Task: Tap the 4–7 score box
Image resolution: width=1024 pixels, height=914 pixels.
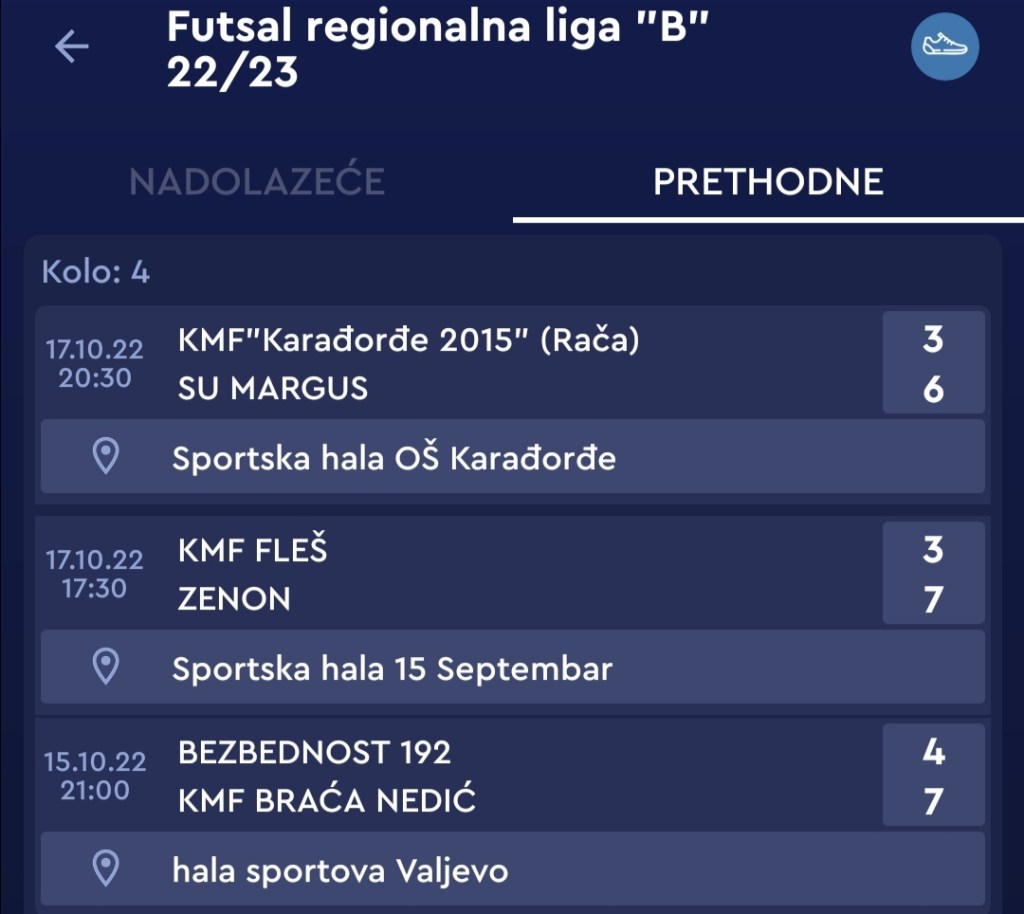Action: [x=933, y=776]
